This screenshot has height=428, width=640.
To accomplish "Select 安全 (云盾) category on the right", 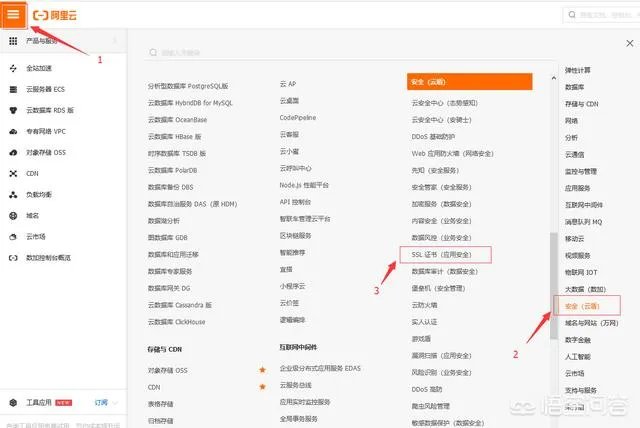I will pyautogui.click(x=582, y=306).
